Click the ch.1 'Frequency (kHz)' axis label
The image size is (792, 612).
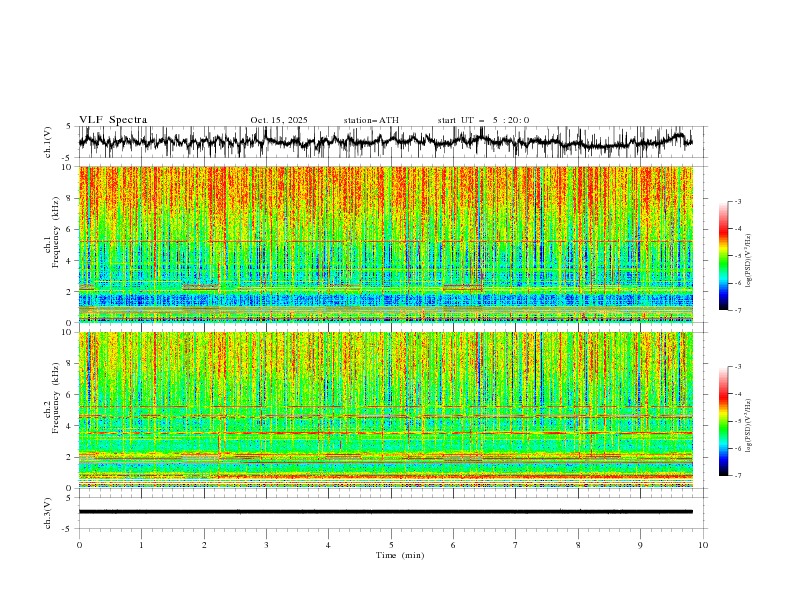pyautogui.click(x=55, y=230)
